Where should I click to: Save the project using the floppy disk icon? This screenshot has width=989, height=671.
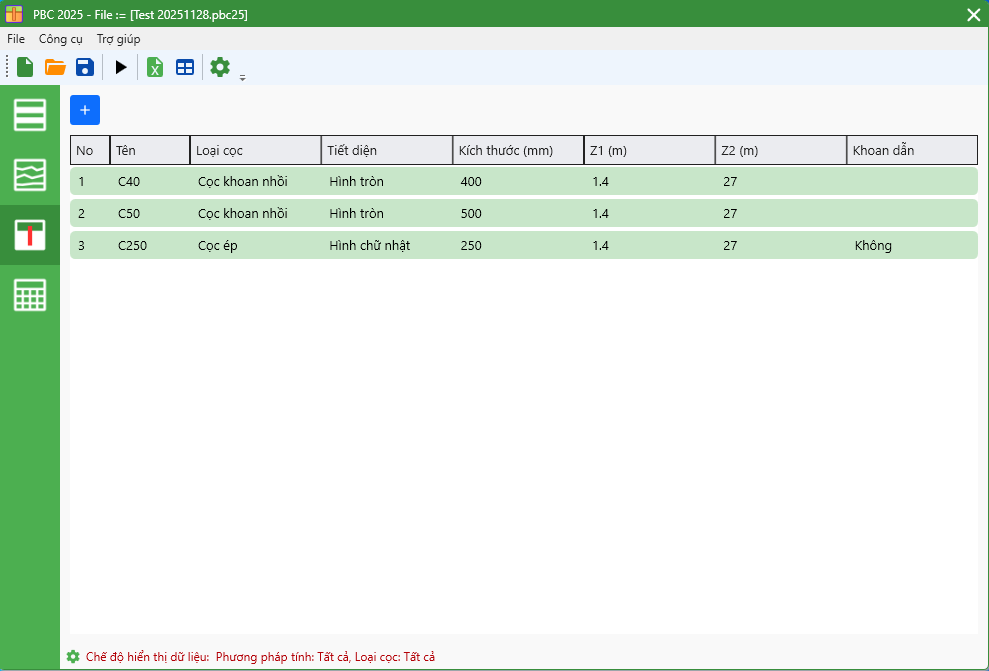click(x=85, y=67)
